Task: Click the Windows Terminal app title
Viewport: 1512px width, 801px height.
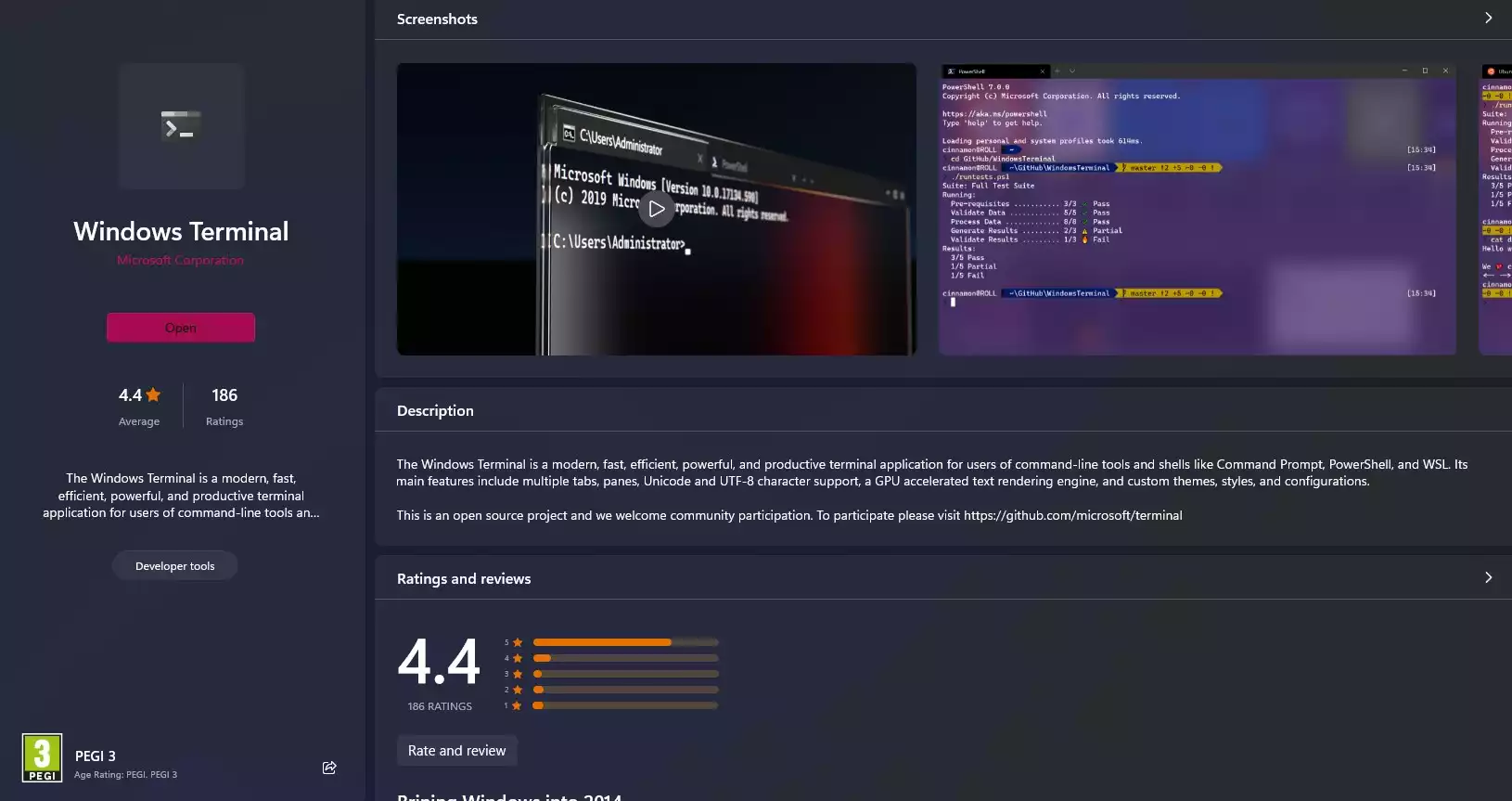Action: click(181, 231)
